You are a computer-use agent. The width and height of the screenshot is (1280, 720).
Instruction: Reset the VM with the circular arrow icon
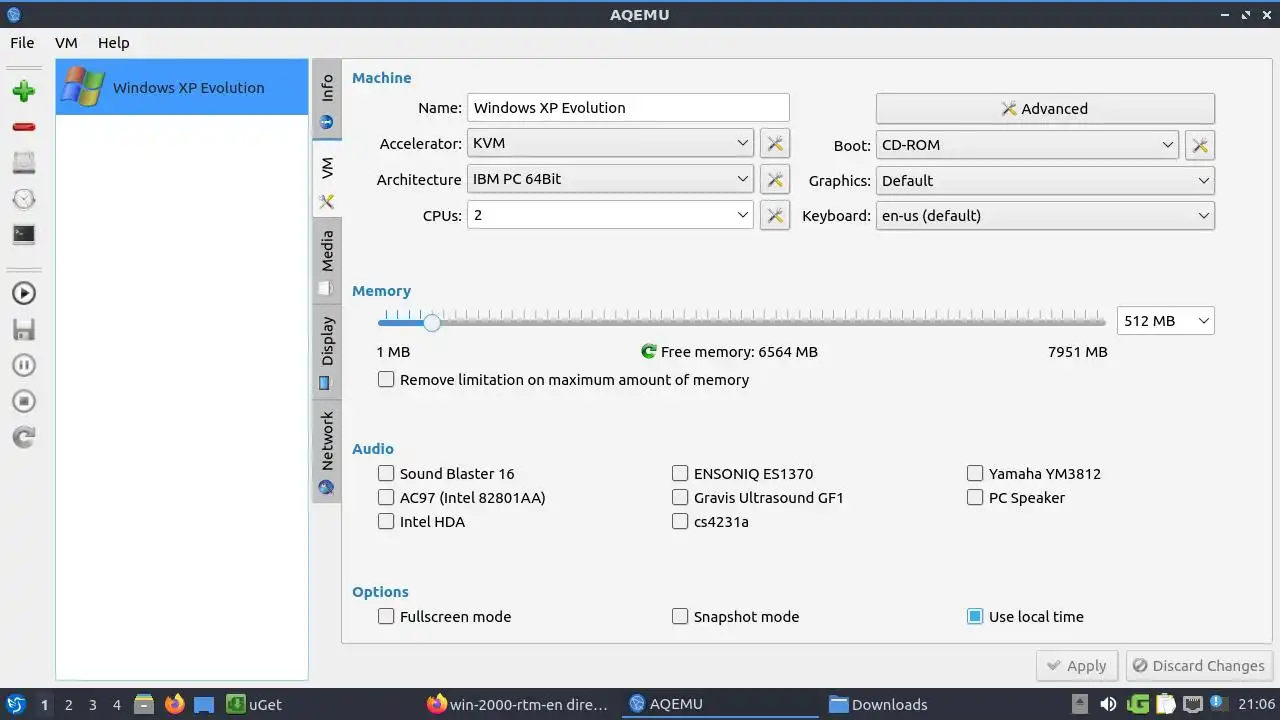[24, 437]
